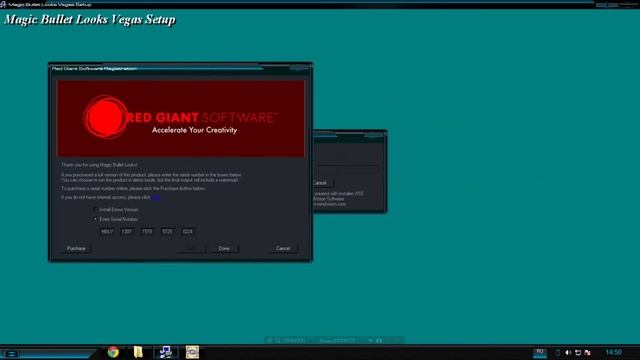Viewport: 640px width, 360px height.
Task: Open the Start menu button
Action: 10,353
